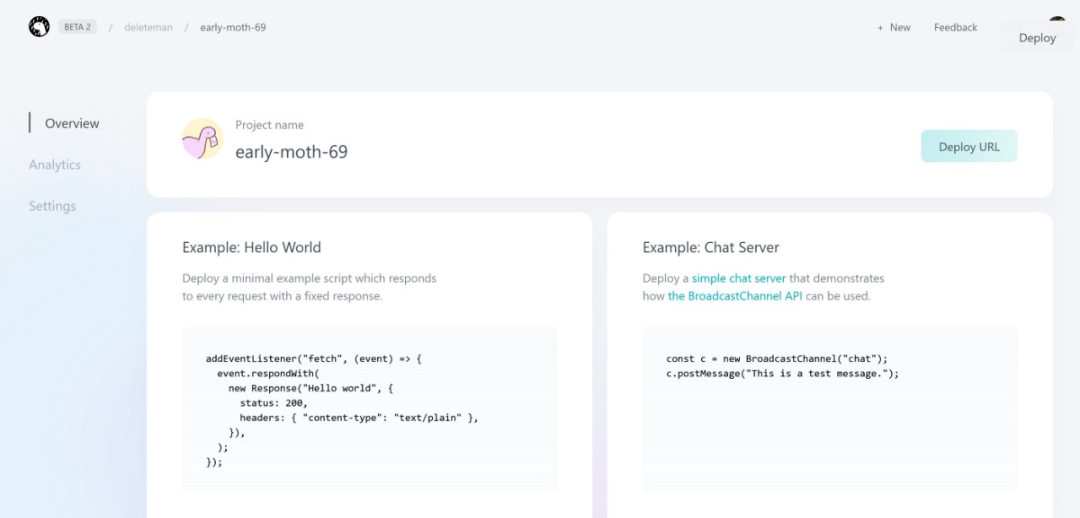
Task: Open the BroadcastChannel API link
Action: coord(735,296)
